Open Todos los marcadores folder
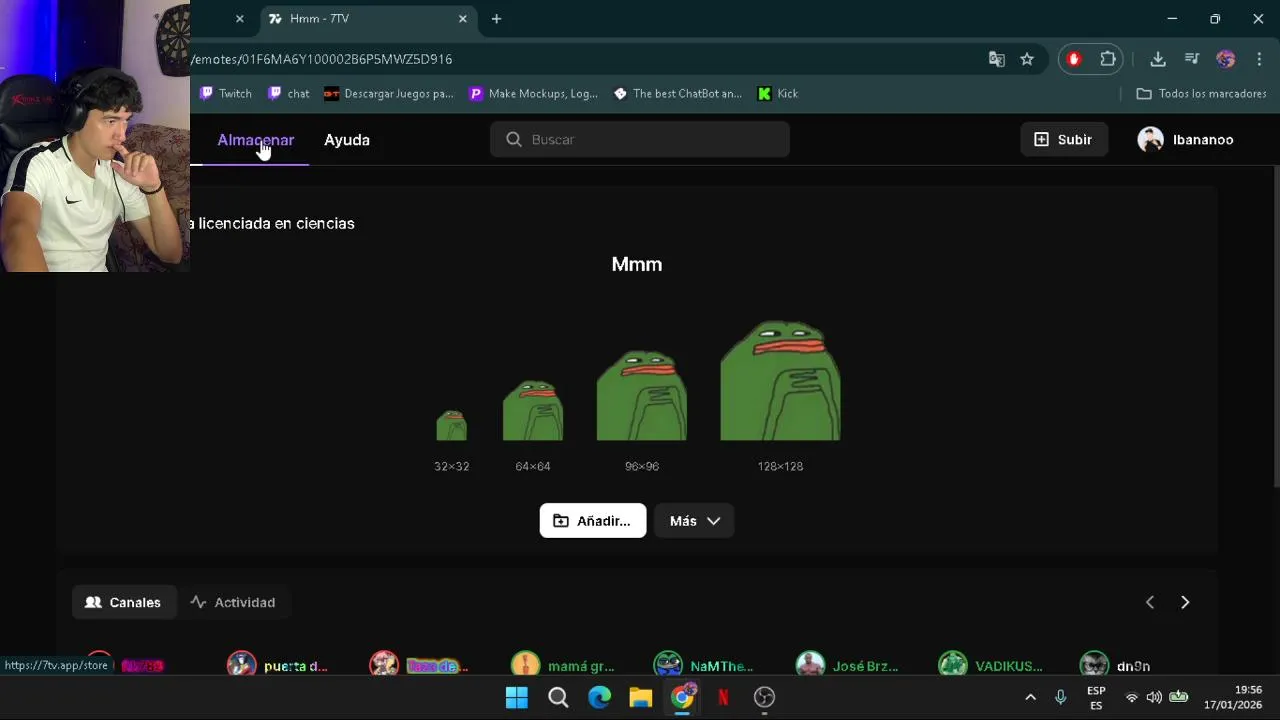The image size is (1280, 720). (x=1201, y=93)
